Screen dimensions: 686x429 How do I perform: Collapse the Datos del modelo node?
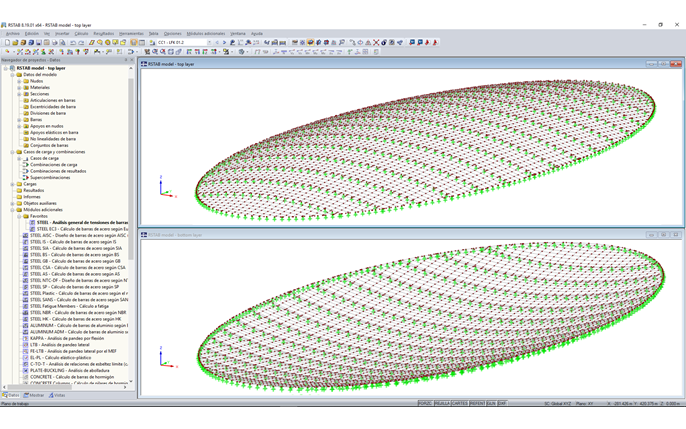coord(13,75)
